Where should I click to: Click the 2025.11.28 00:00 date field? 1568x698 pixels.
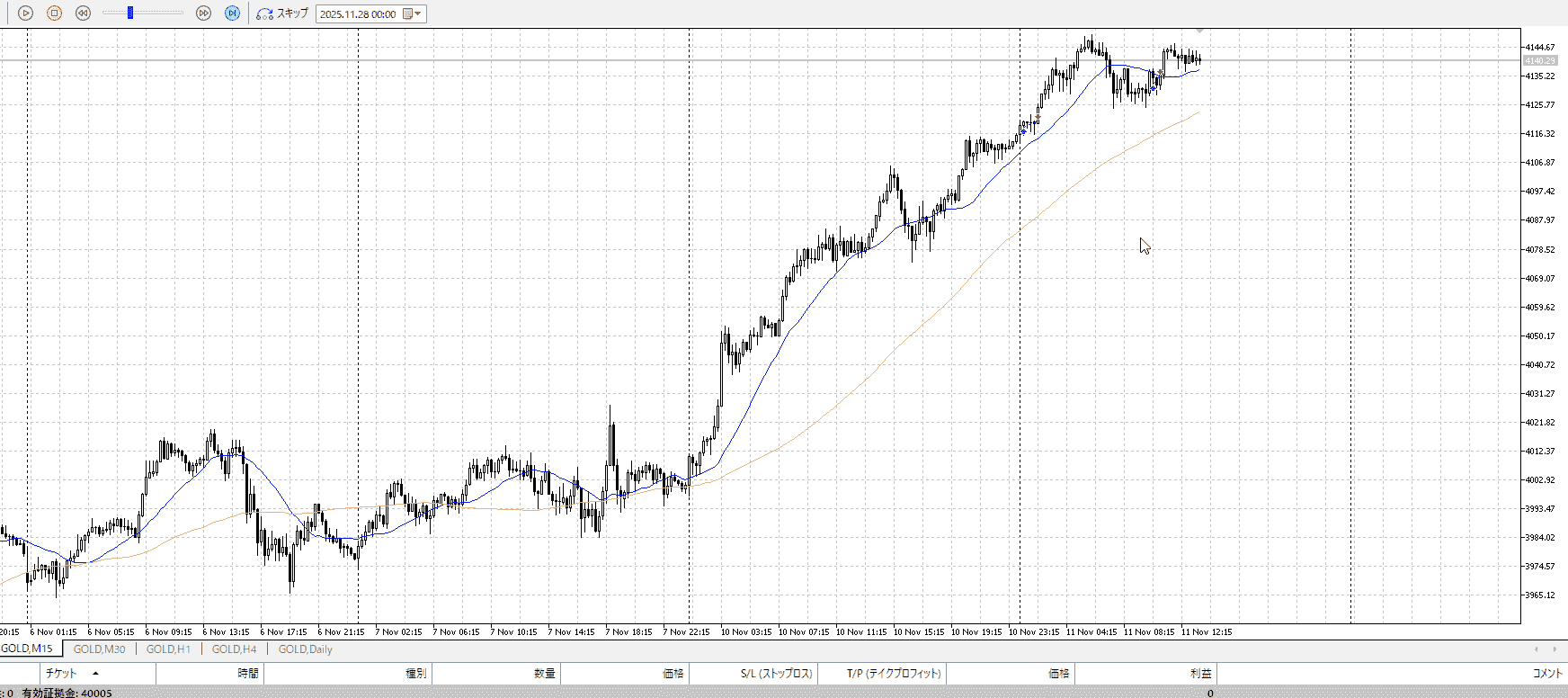(x=358, y=14)
